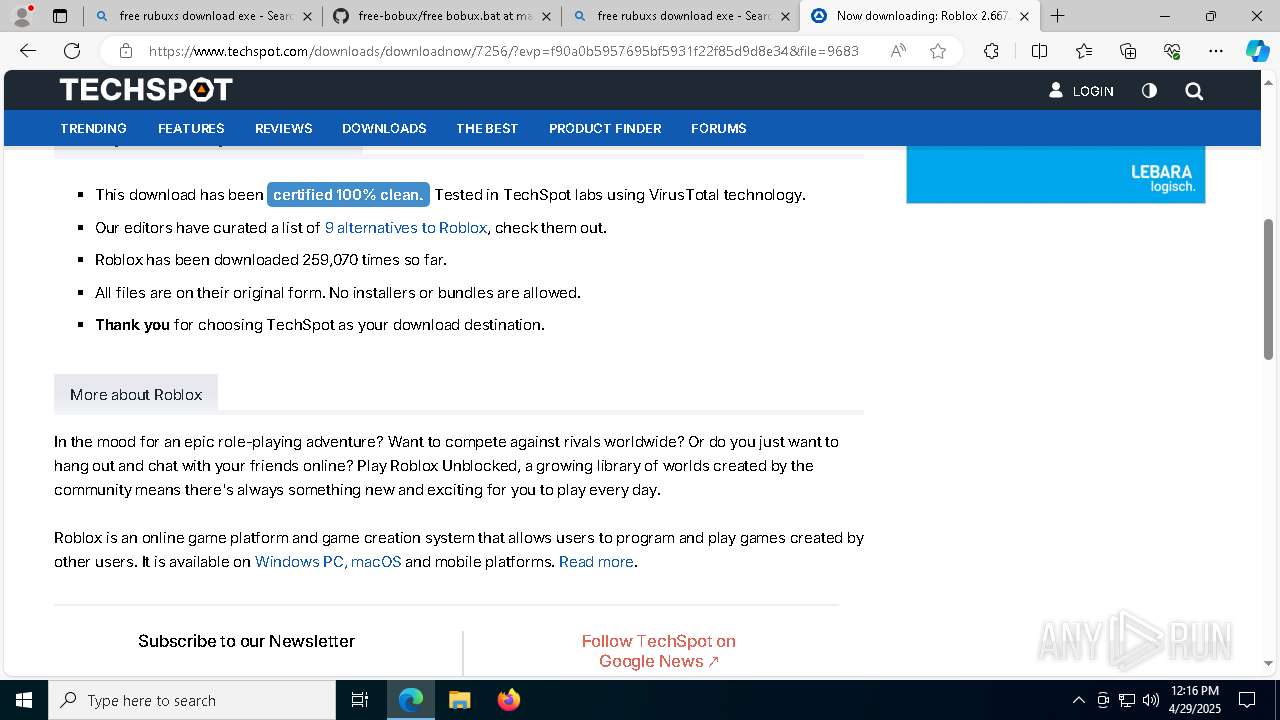This screenshot has width=1280, height=720.
Task: Launch Firefox from taskbar
Action: click(509, 700)
